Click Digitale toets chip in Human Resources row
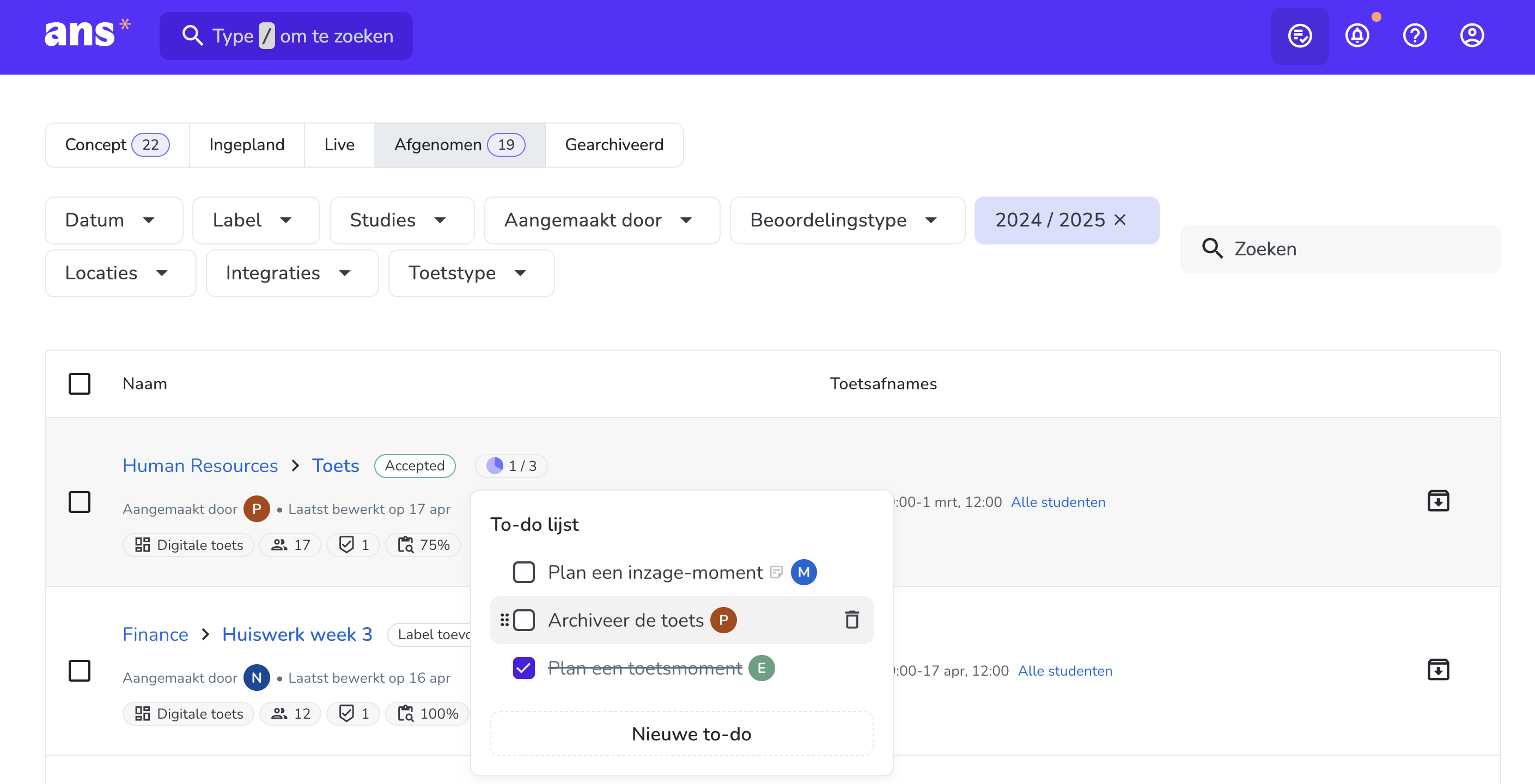The height and width of the screenshot is (784, 1535). [188, 544]
